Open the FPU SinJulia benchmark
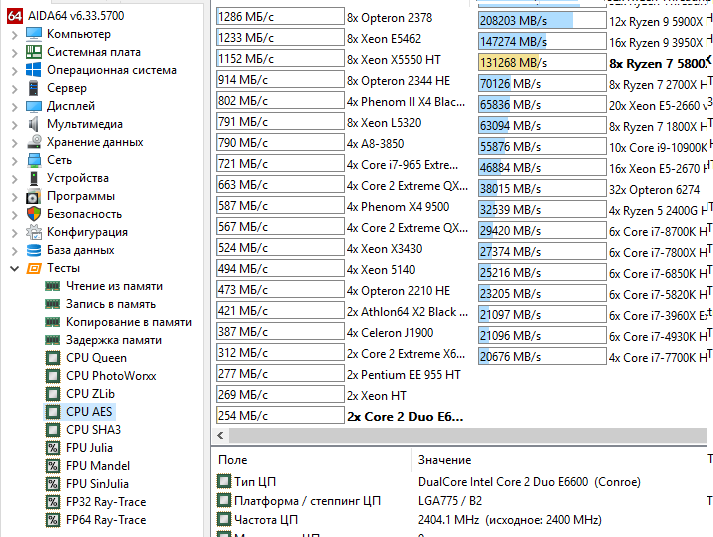Image resolution: width=713 pixels, height=537 pixels. [97, 484]
